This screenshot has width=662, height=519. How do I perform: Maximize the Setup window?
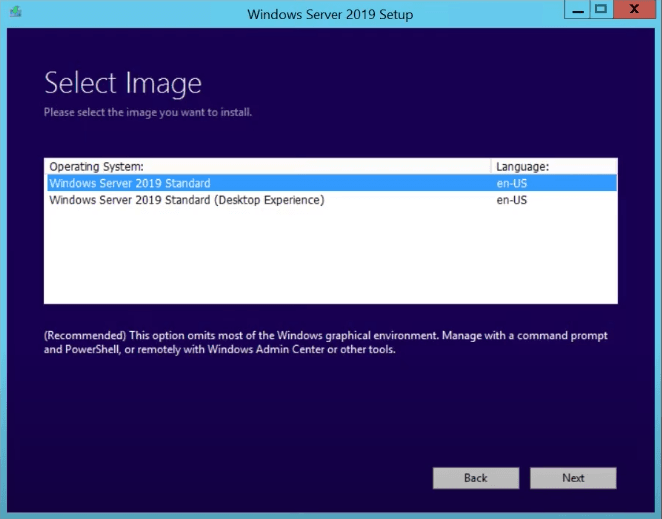(601, 9)
